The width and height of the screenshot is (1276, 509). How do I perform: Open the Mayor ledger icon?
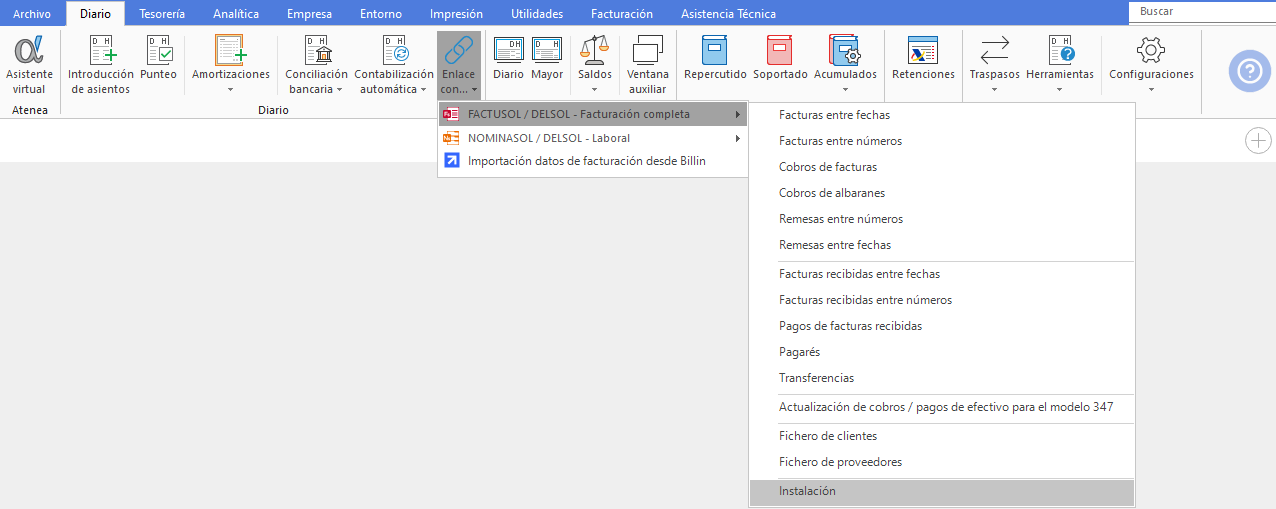[547, 50]
